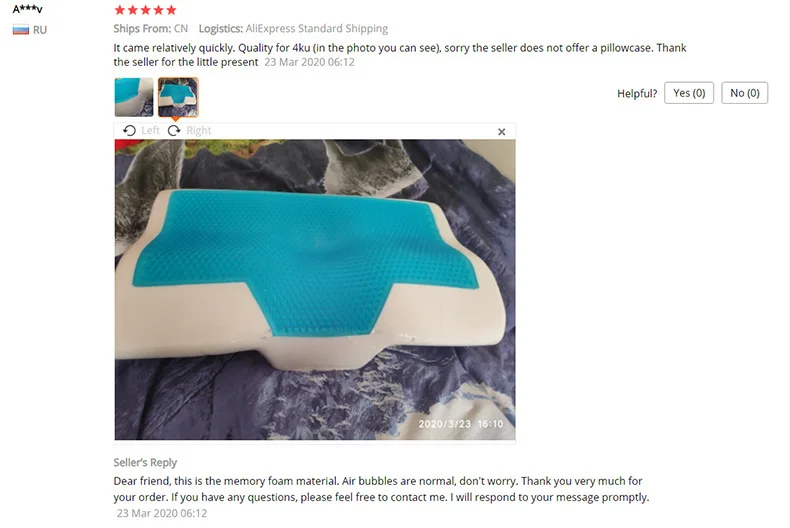Click the "Left" rotate label
The height and width of the screenshot is (528, 790).
tap(150, 130)
